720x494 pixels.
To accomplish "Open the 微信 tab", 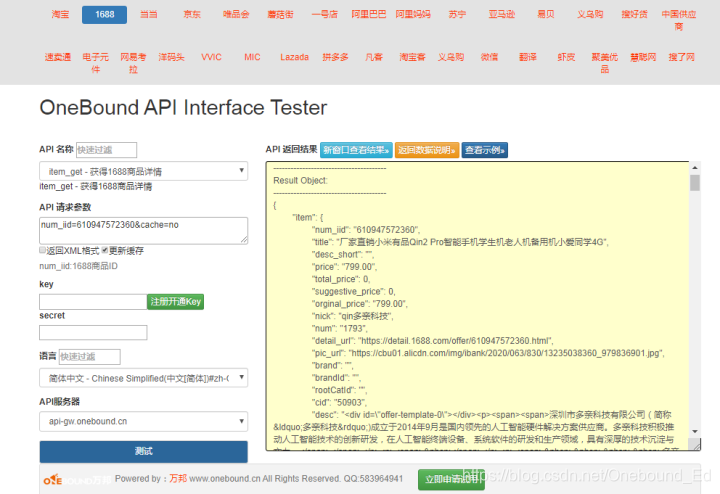I will 489,57.
